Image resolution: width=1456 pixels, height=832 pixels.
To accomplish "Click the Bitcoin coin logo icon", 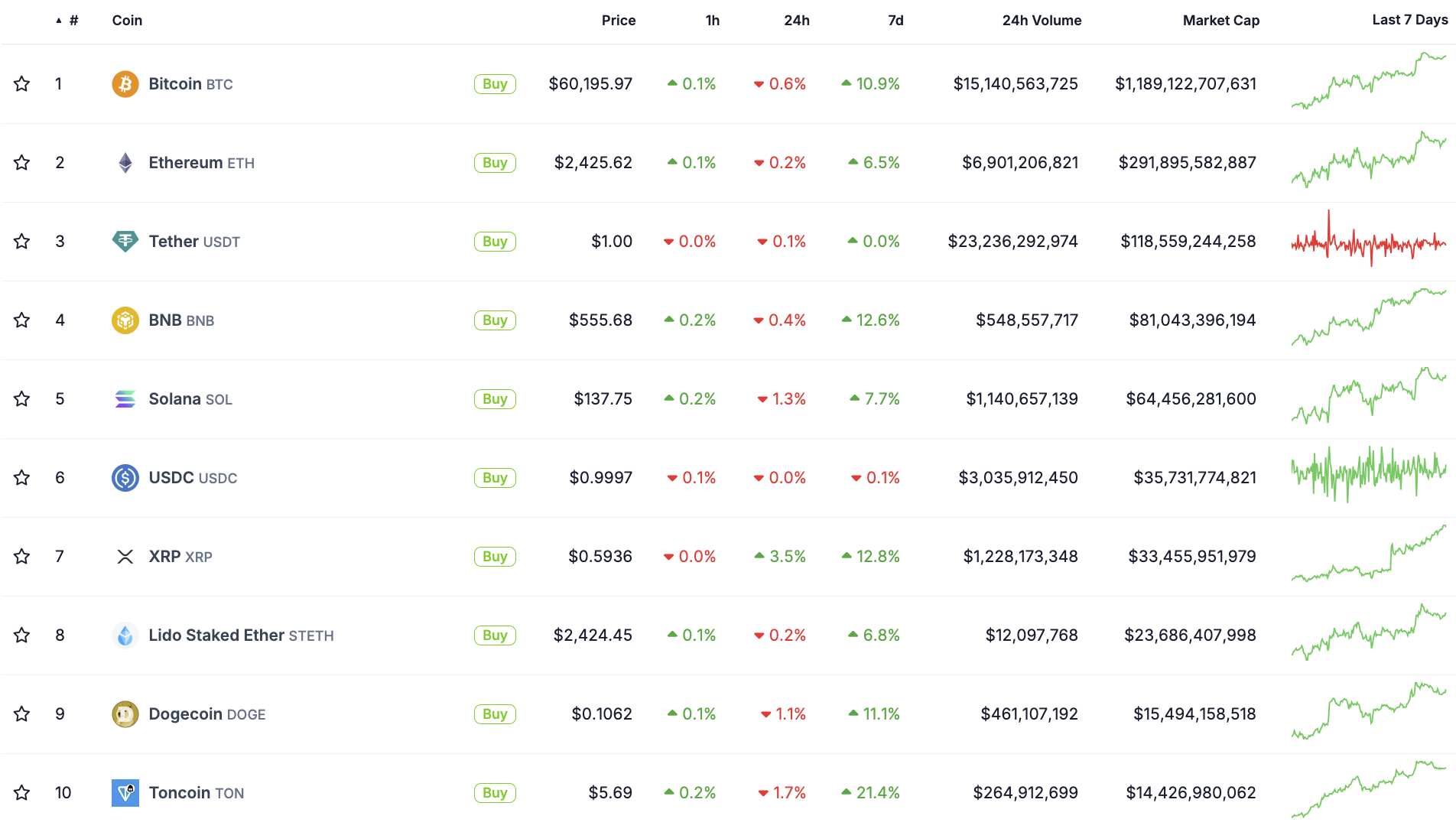I will click(x=125, y=84).
